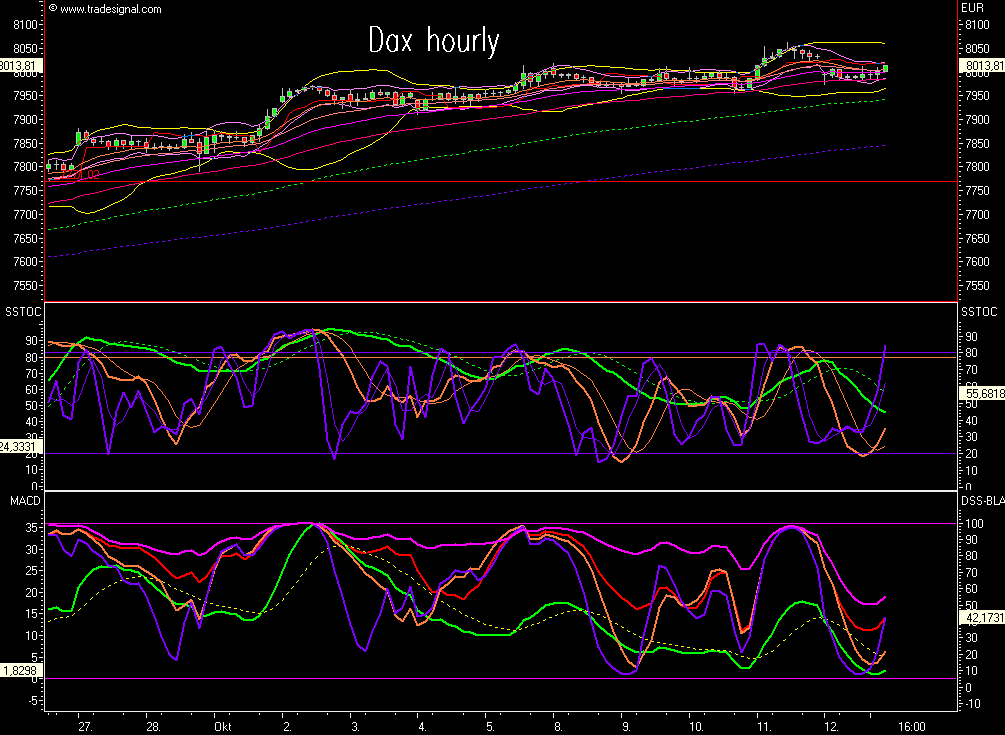This screenshot has height=735, width=1005.
Task: Click the www.tradesignal.com copyright link
Action: pyautogui.click(x=110, y=9)
